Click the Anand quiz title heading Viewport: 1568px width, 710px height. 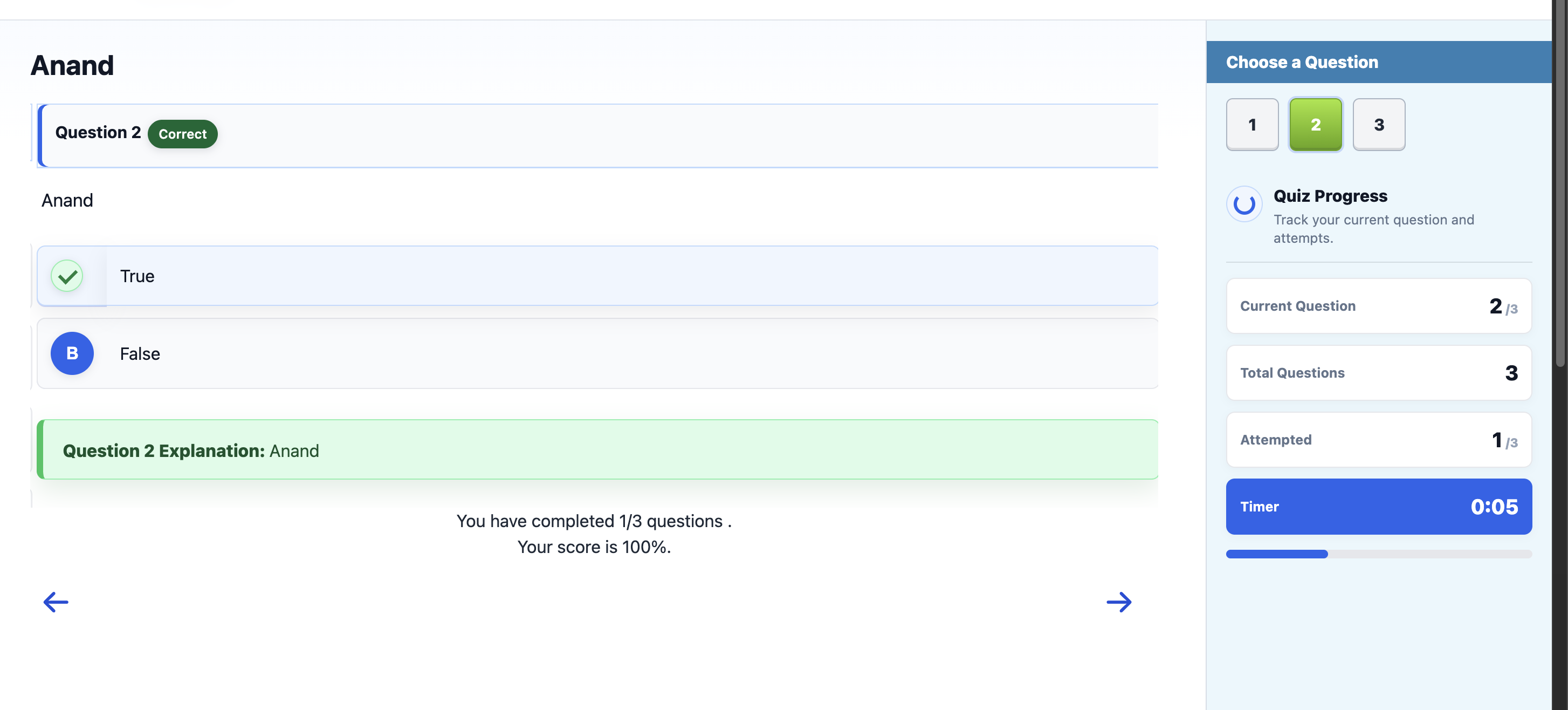72,65
